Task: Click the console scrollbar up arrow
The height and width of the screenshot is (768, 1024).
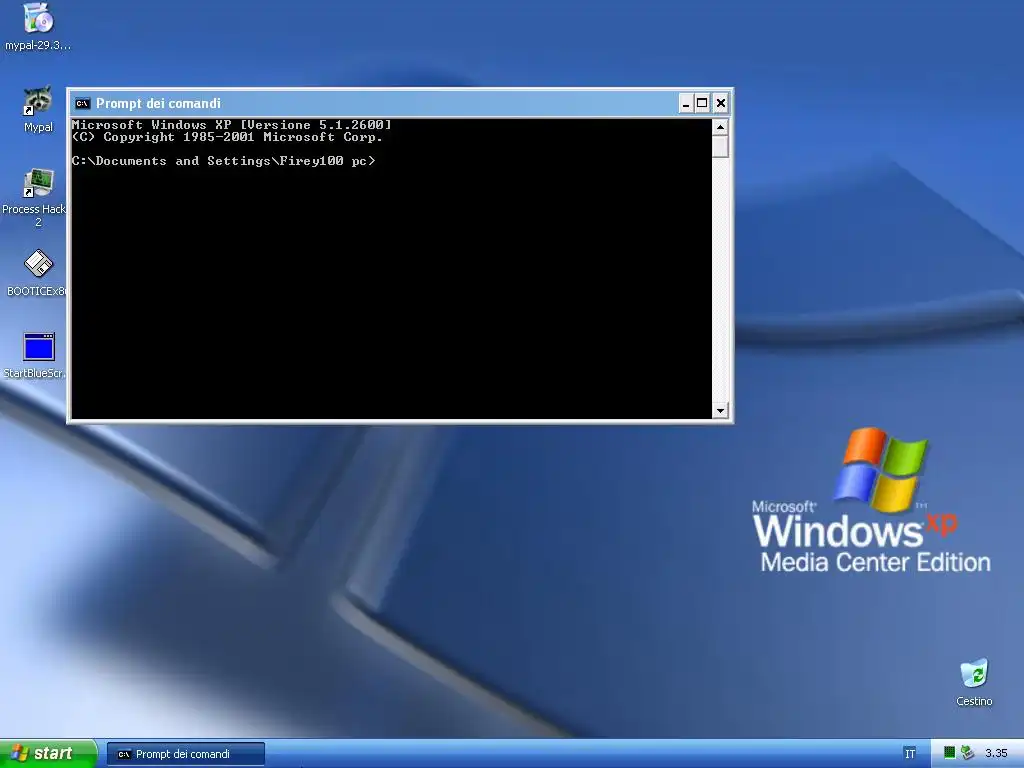Action: (x=720, y=127)
